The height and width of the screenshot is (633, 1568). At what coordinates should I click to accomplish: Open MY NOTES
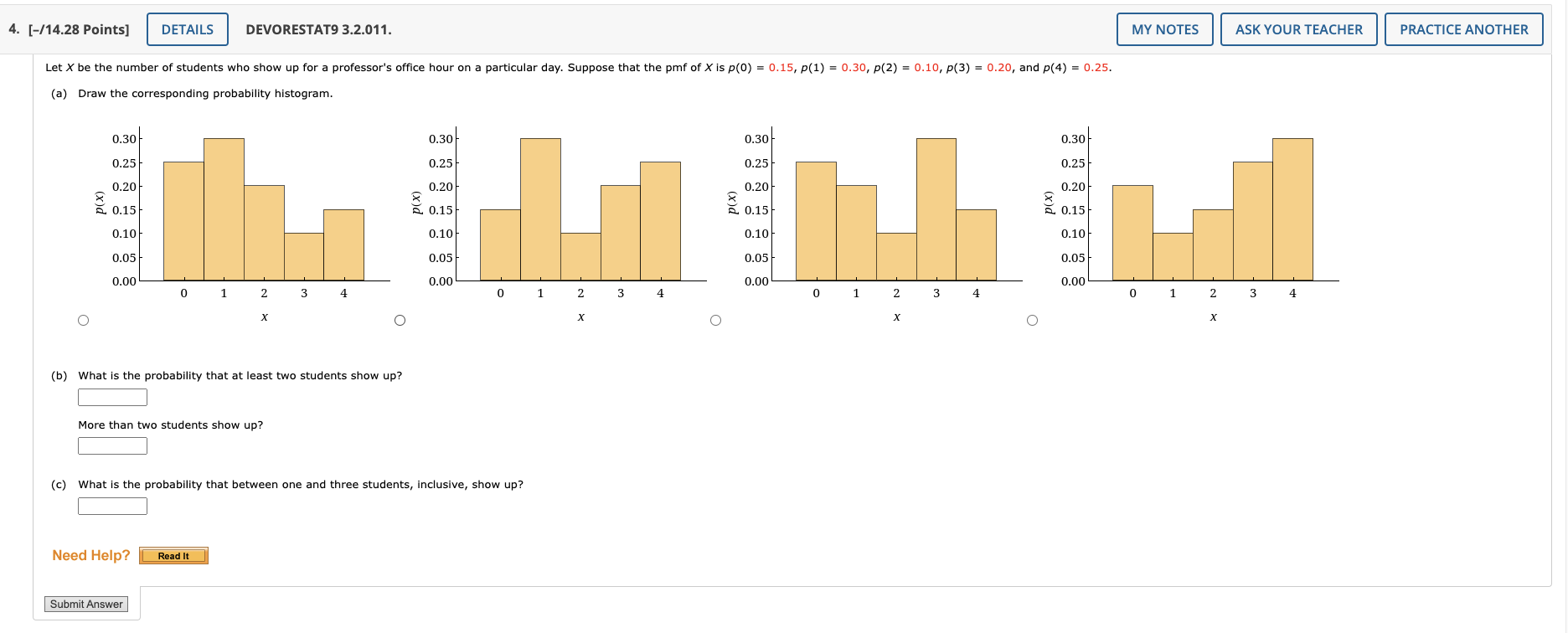1164,28
